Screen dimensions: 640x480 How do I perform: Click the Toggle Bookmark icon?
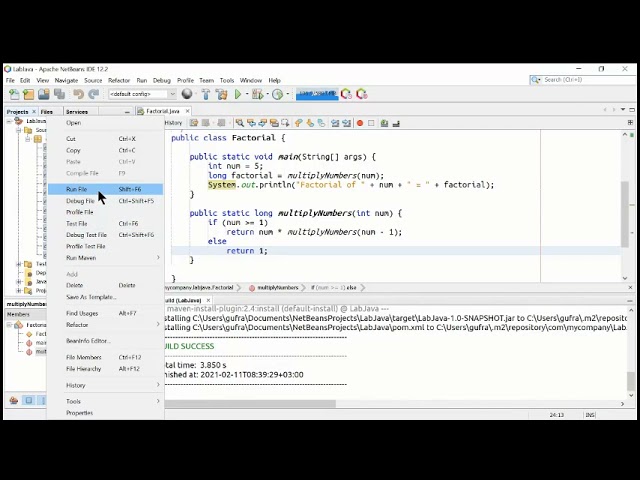(x=322, y=123)
